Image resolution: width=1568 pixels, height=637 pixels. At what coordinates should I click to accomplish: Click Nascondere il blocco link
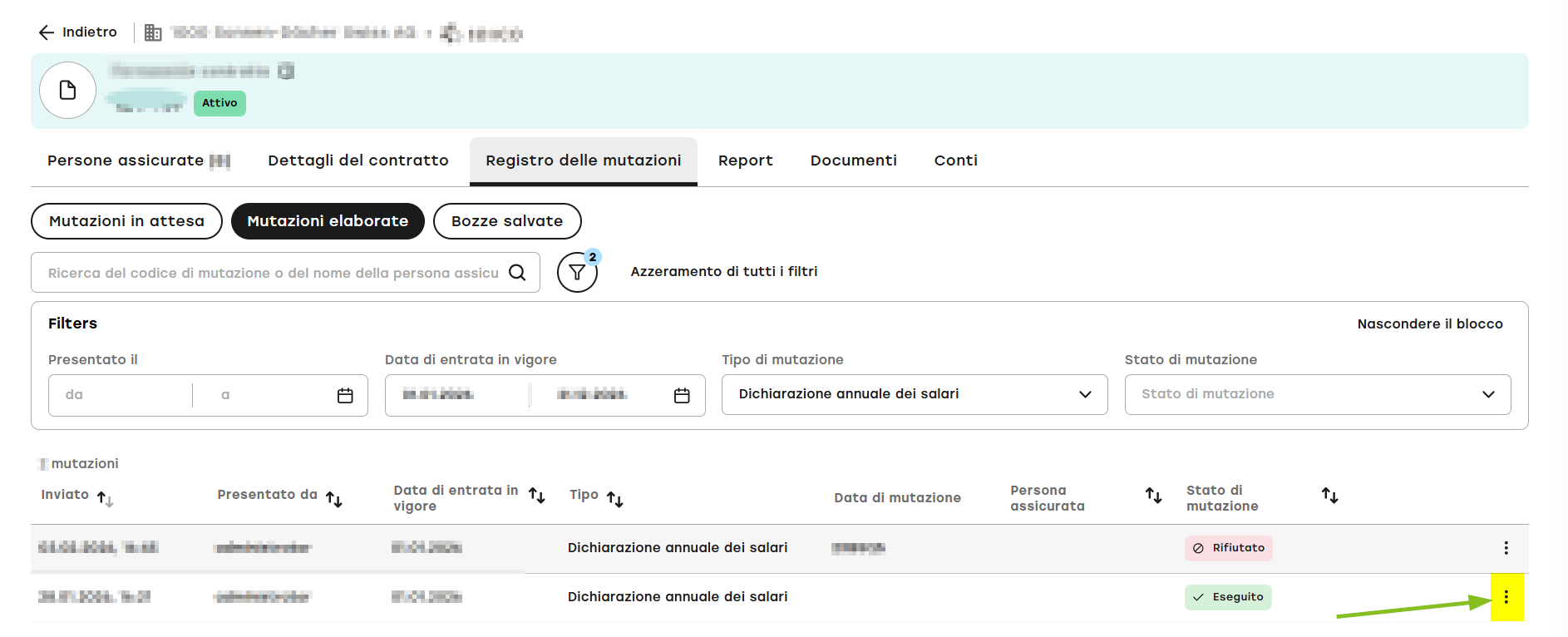point(1430,324)
